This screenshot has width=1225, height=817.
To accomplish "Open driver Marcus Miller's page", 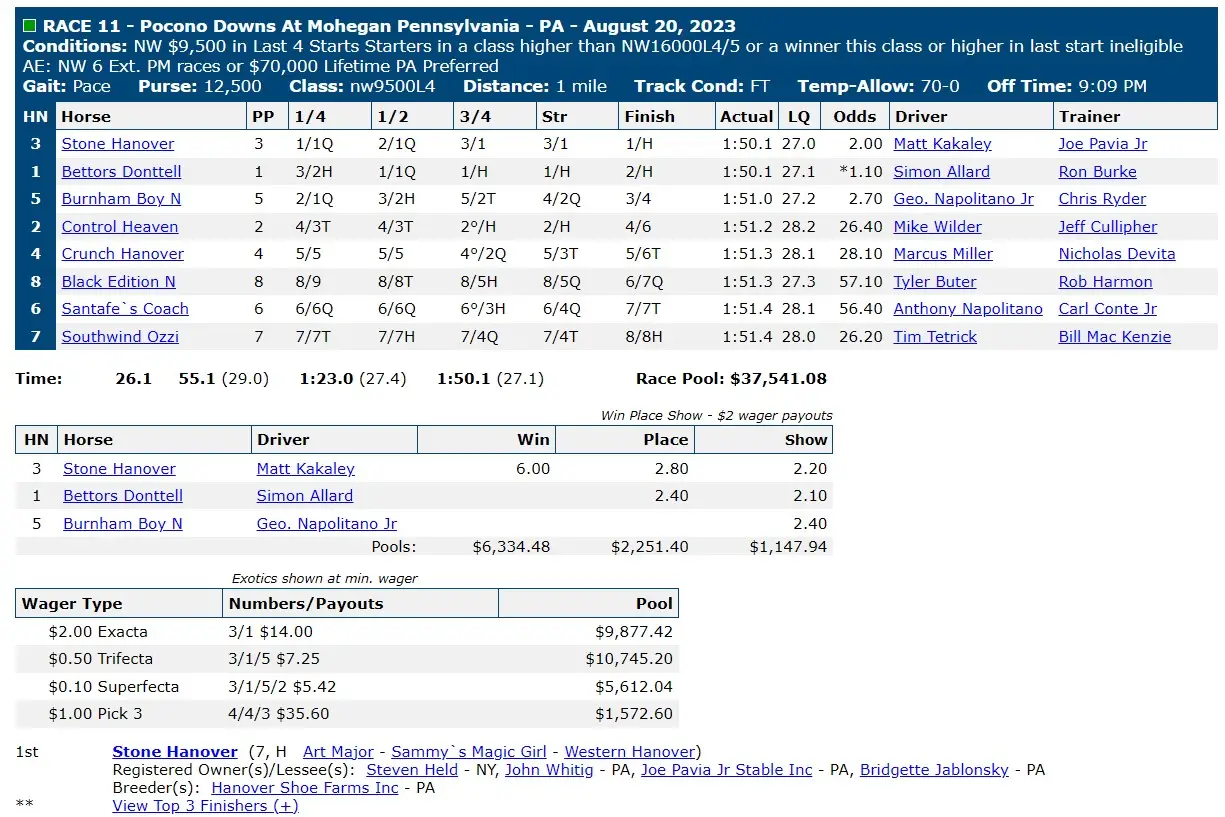I will click(x=943, y=254).
